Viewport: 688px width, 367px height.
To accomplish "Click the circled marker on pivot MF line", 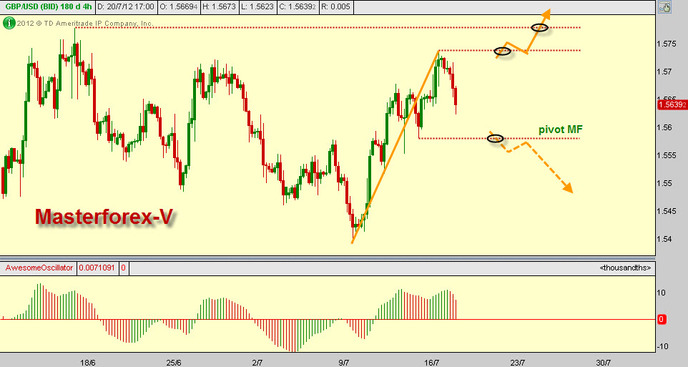I will (495, 139).
